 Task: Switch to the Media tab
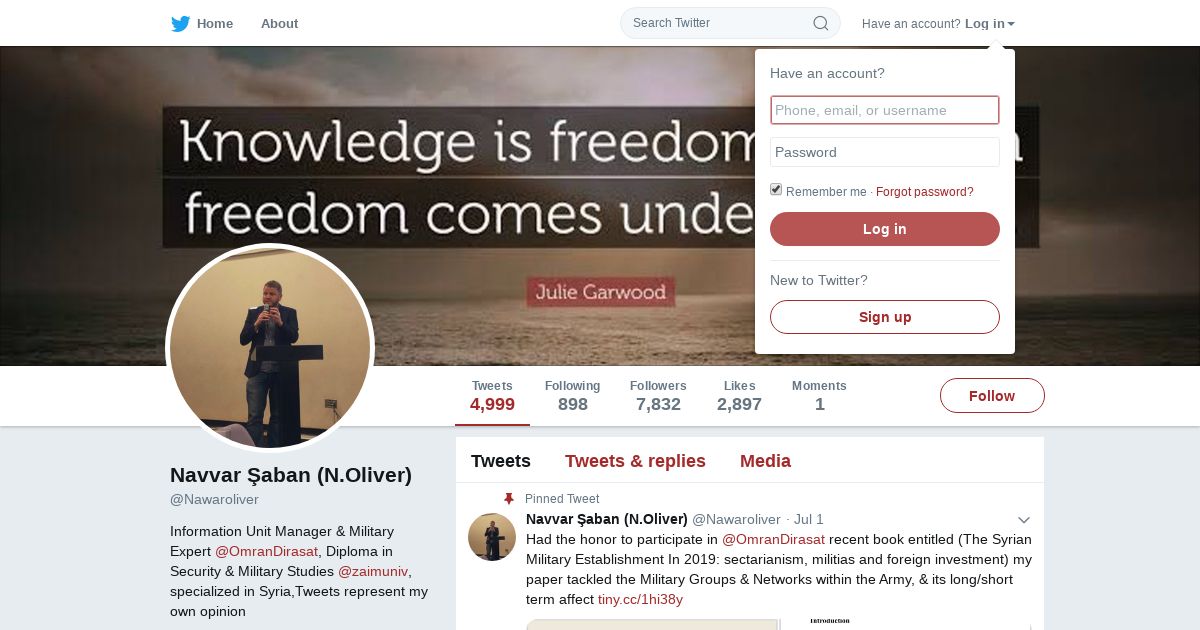pyautogui.click(x=765, y=461)
